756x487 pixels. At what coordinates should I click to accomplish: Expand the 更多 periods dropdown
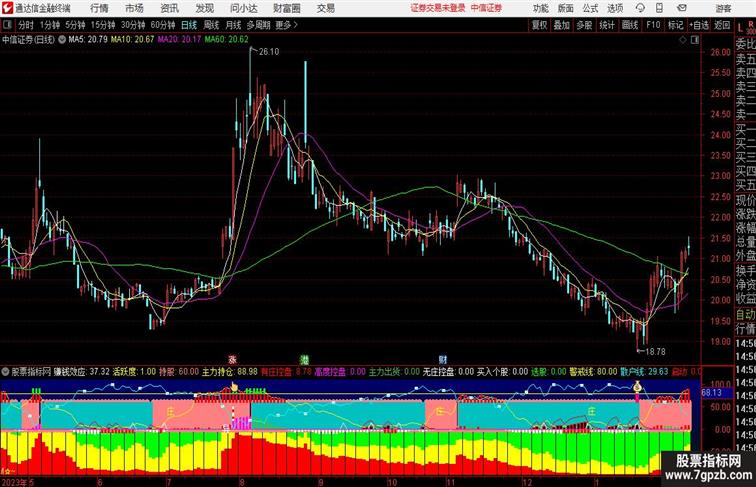point(286,25)
